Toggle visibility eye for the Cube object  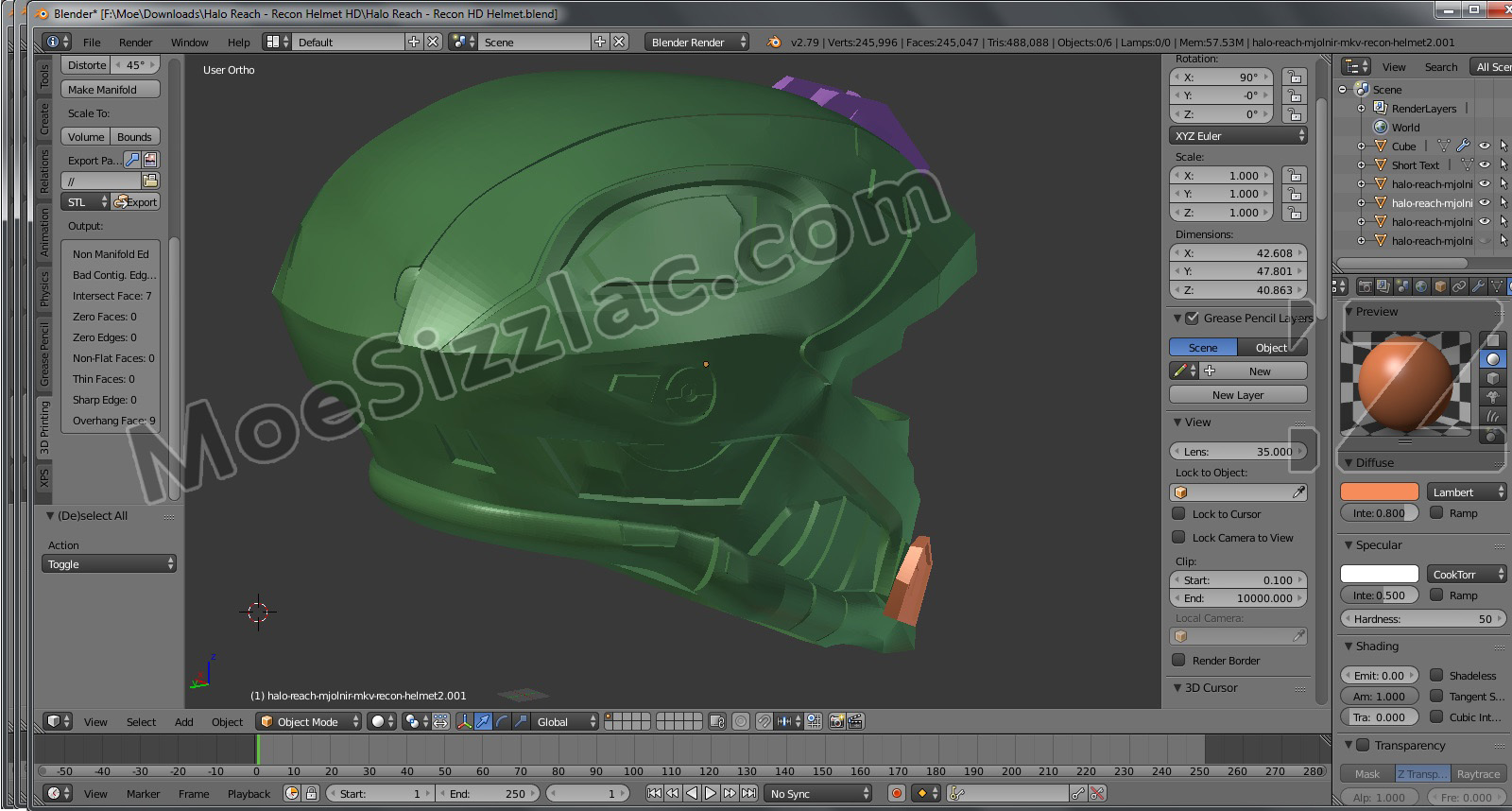click(1485, 146)
